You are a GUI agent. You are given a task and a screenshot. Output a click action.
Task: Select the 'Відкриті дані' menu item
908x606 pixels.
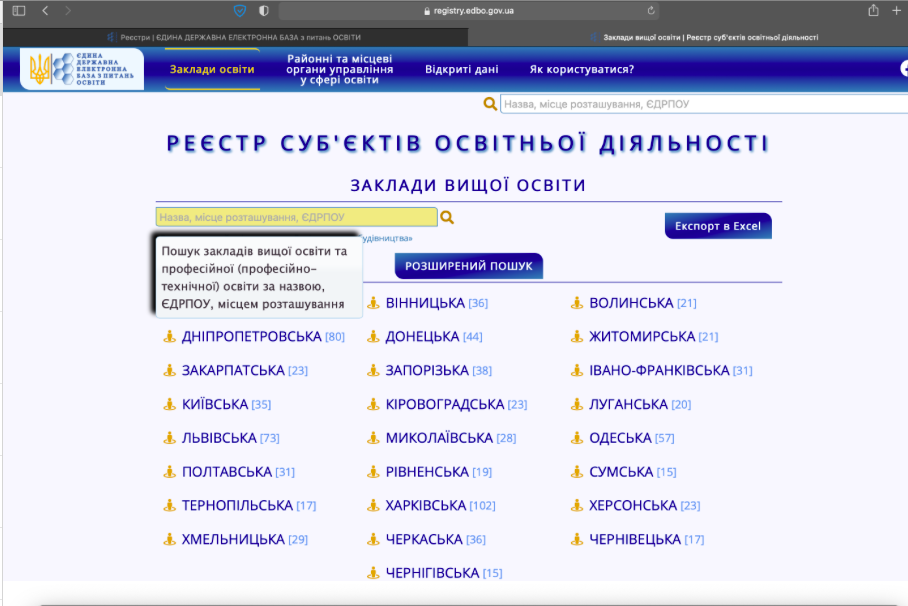click(x=461, y=69)
